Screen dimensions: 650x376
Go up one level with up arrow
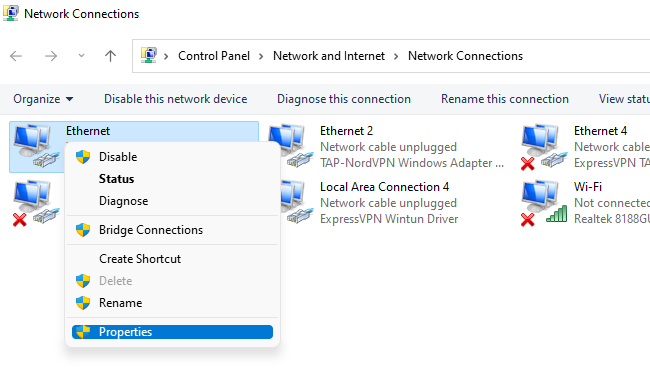pos(110,56)
